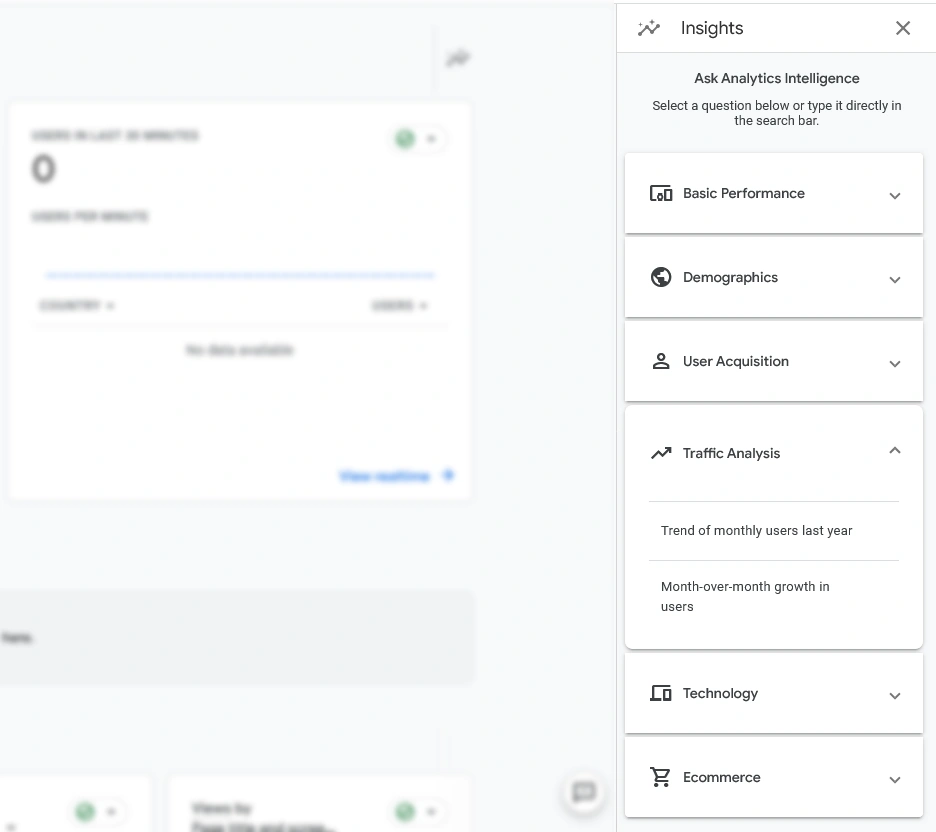This screenshot has width=936, height=832.
Task: Open the Country dropdown in realtime card
Action: pos(77,306)
